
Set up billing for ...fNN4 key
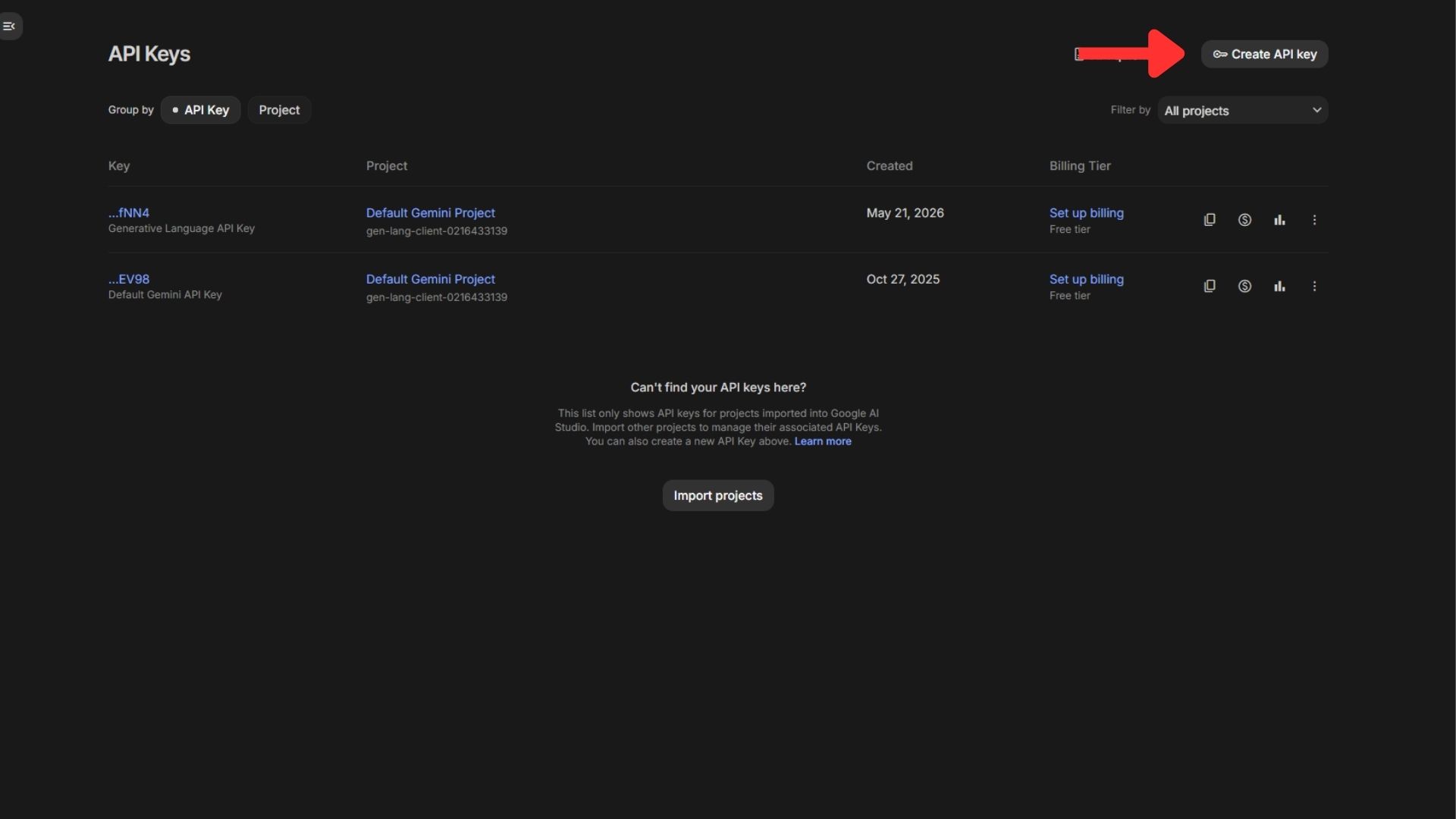[x=1086, y=213]
